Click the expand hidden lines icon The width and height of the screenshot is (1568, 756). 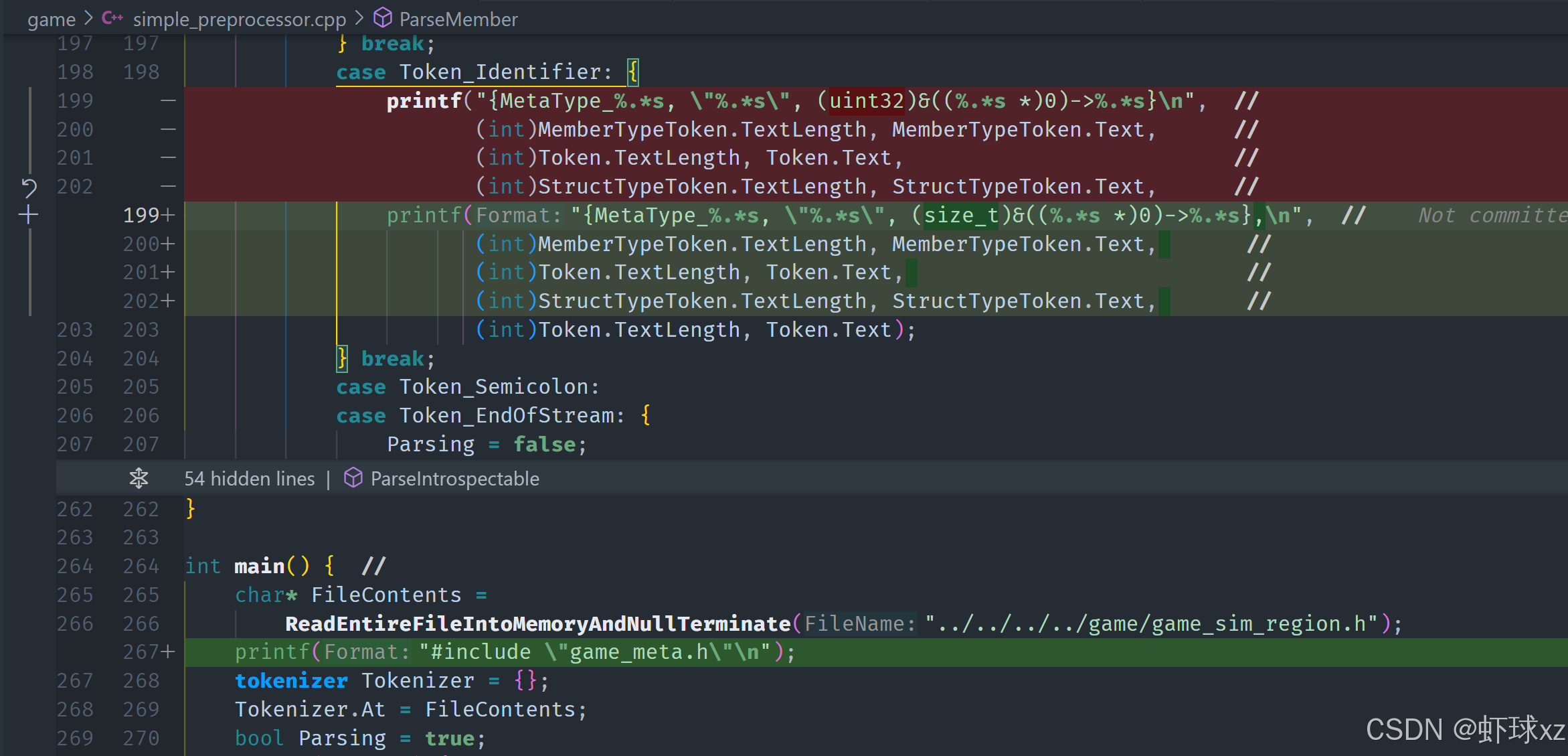tap(139, 478)
